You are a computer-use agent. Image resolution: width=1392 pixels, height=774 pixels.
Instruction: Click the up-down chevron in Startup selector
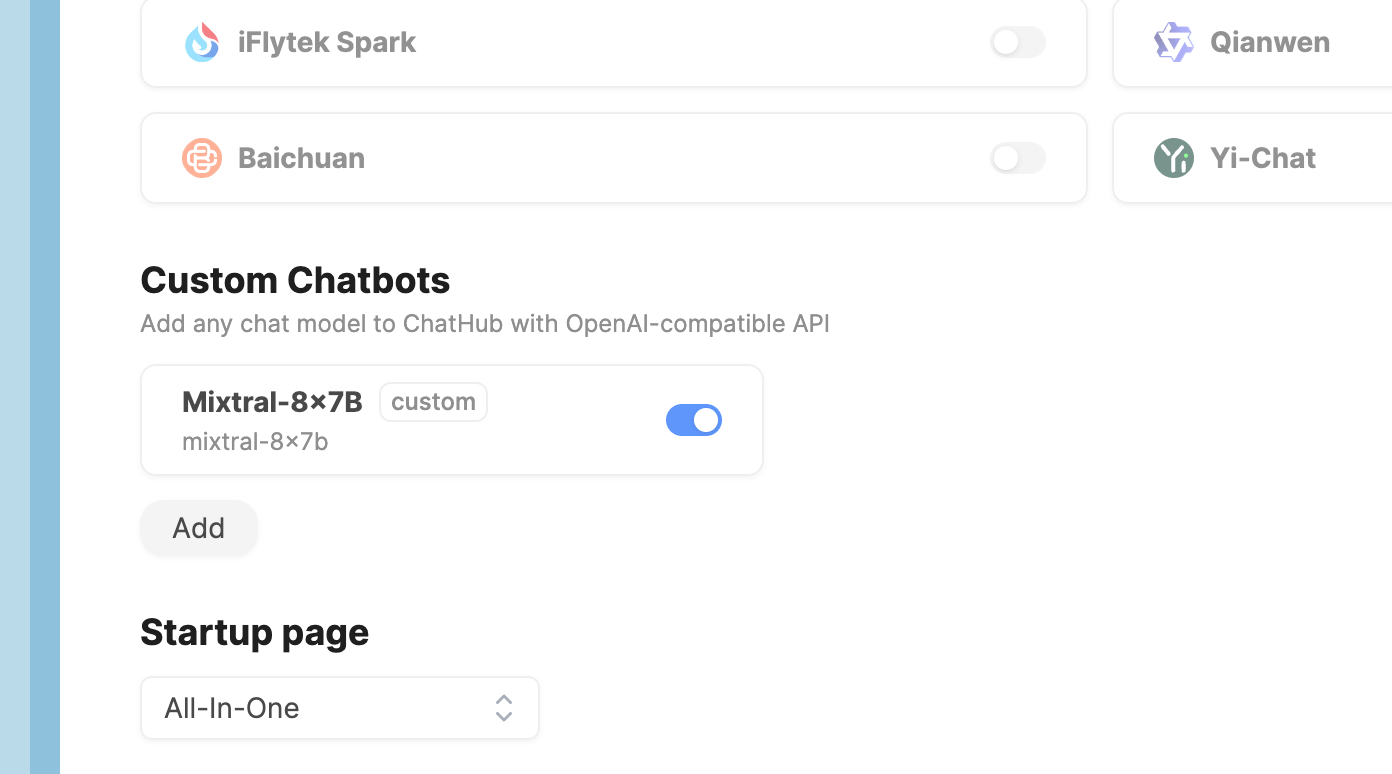504,708
